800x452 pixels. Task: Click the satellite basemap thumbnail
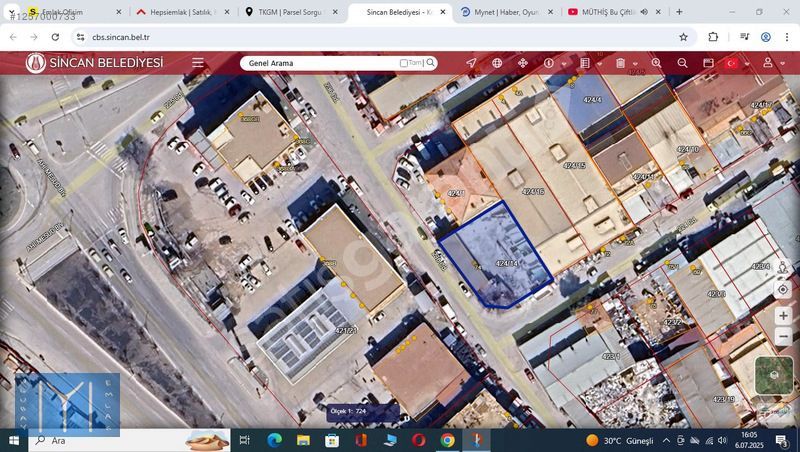[774, 375]
